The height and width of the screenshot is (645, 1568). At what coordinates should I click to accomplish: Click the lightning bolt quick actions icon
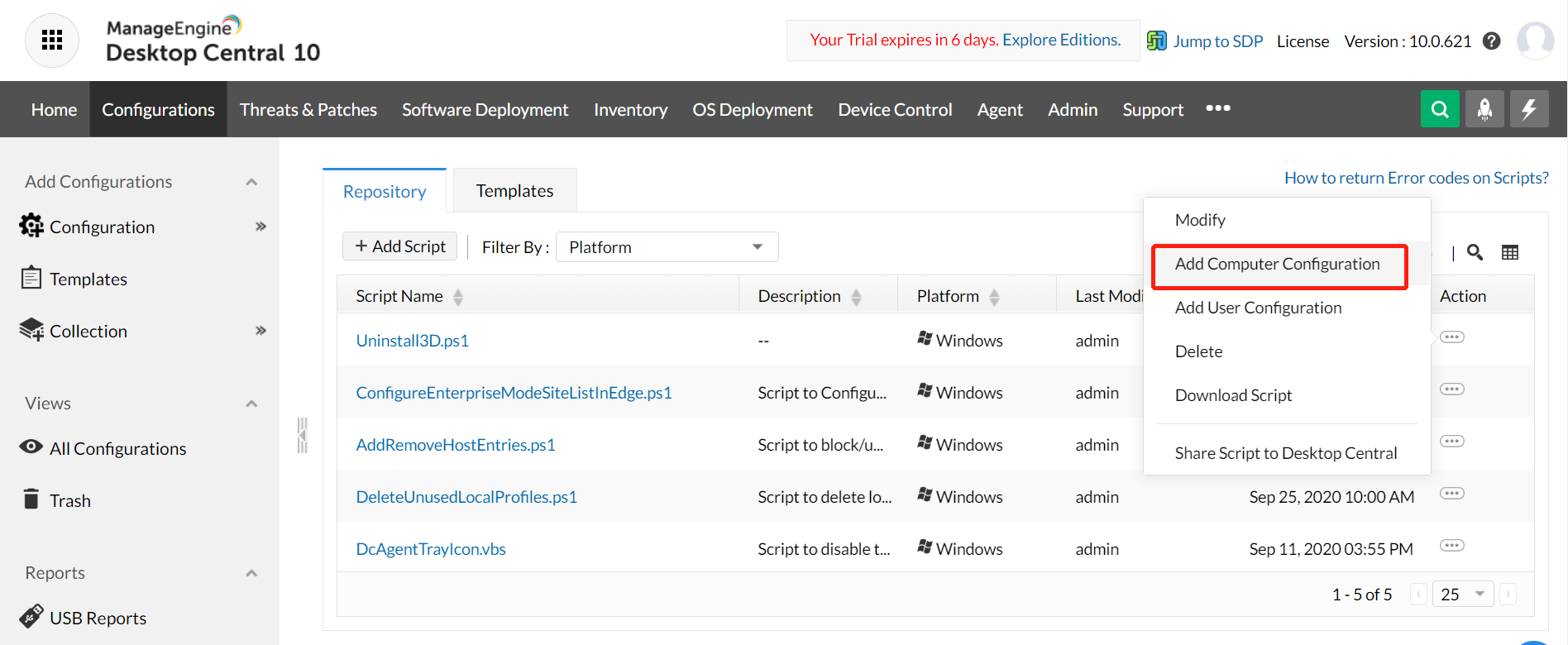click(1529, 109)
